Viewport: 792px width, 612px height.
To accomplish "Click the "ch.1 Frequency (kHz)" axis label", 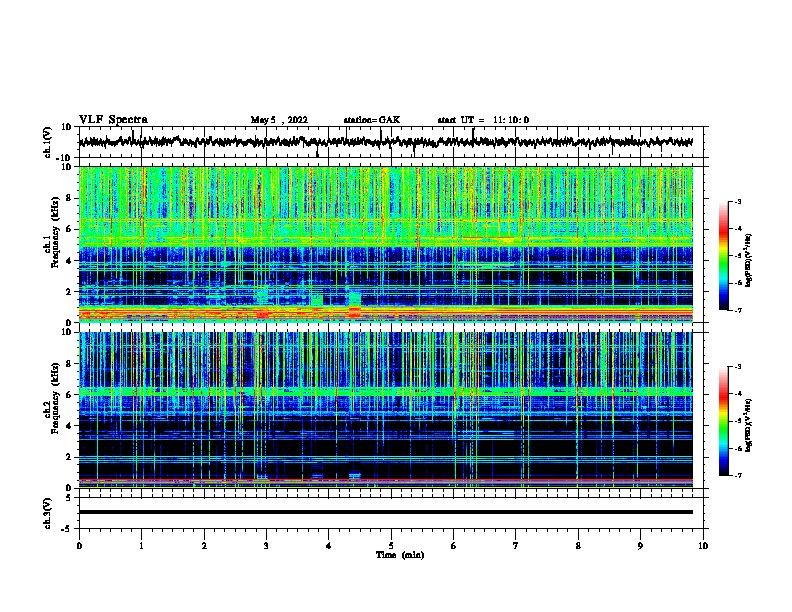I will tap(52, 232).
